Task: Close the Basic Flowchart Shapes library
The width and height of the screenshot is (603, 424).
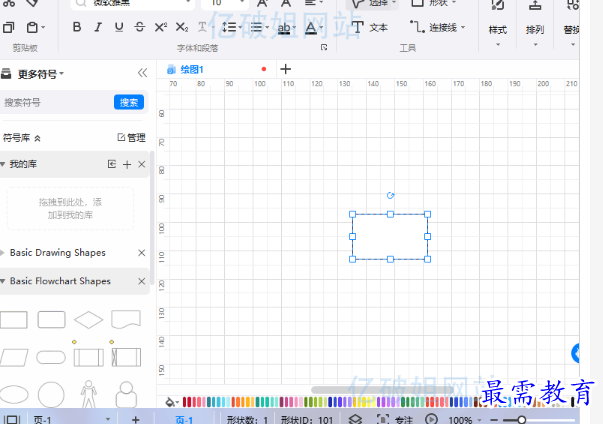Action: pyautogui.click(x=142, y=281)
